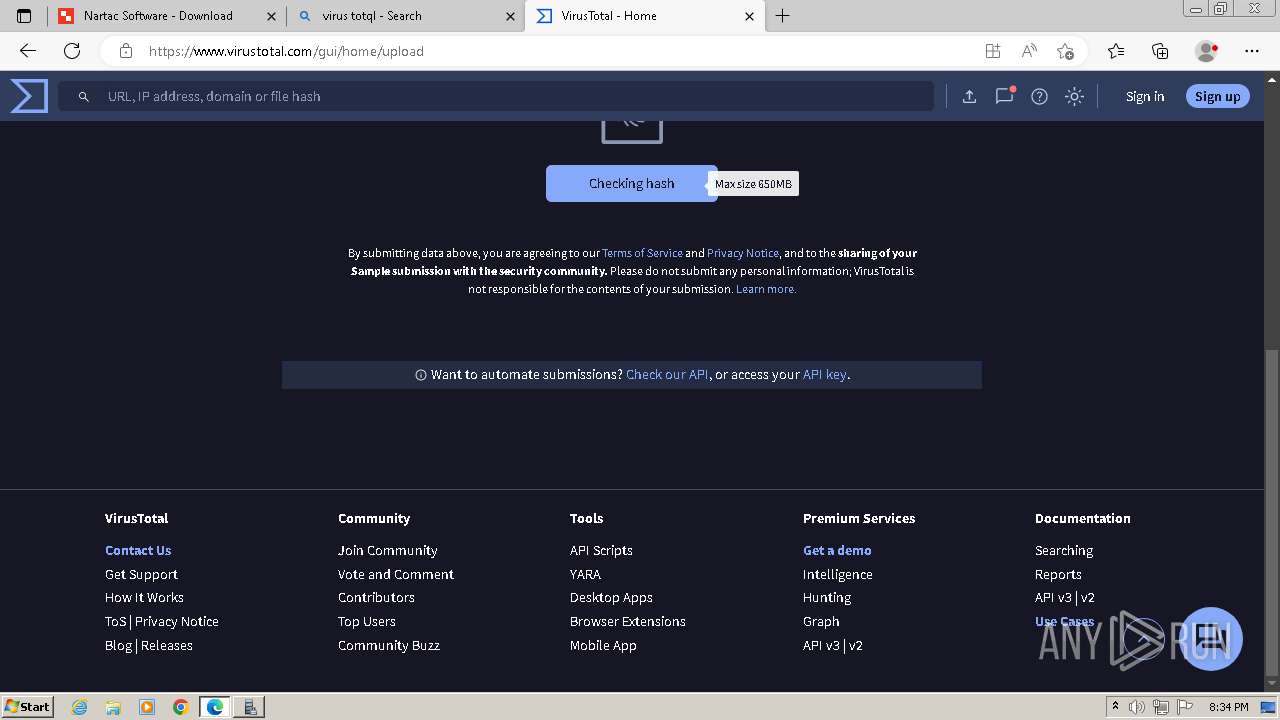The height and width of the screenshot is (720, 1280).
Task: Open the Desktop Apps link
Action: (x=611, y=598)
